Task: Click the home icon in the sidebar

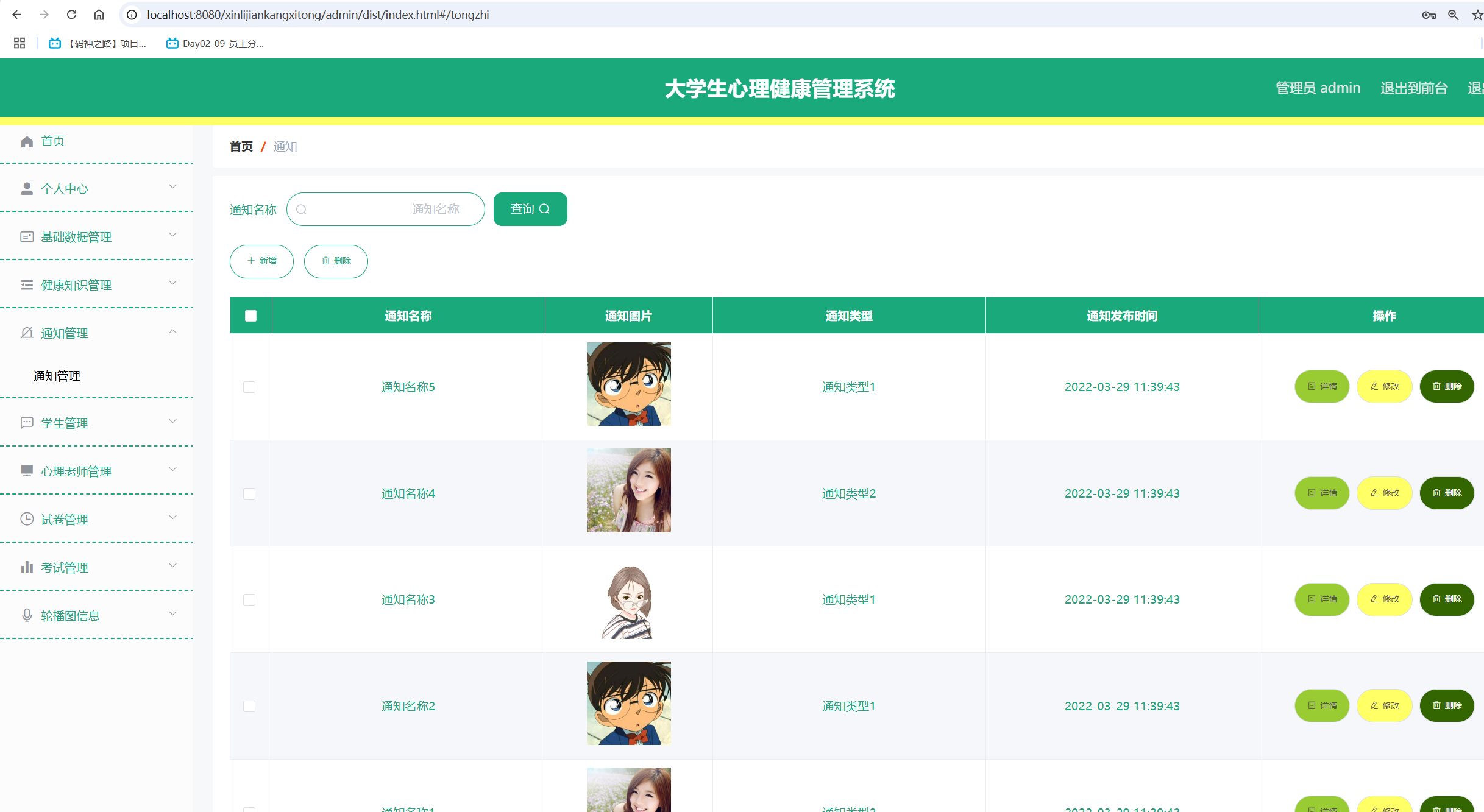Action: coord(27,141)
